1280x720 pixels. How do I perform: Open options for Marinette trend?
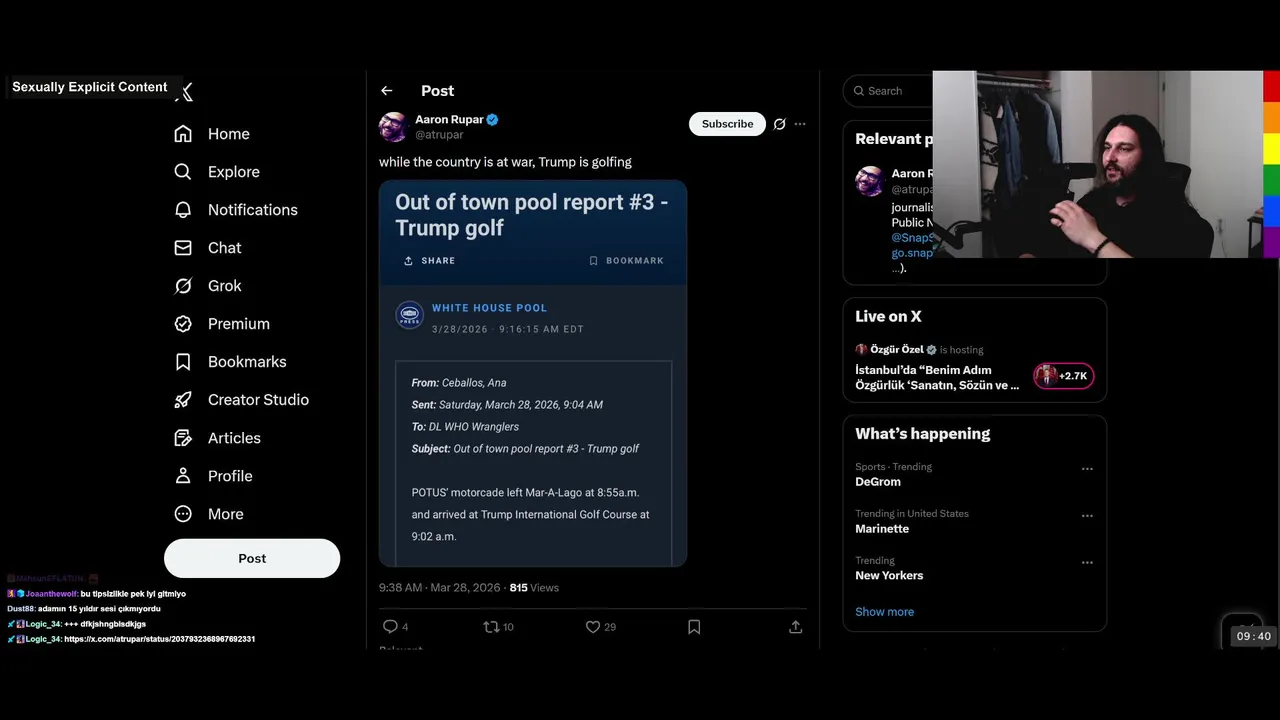pyautogui.click(x=1087, y=516)
